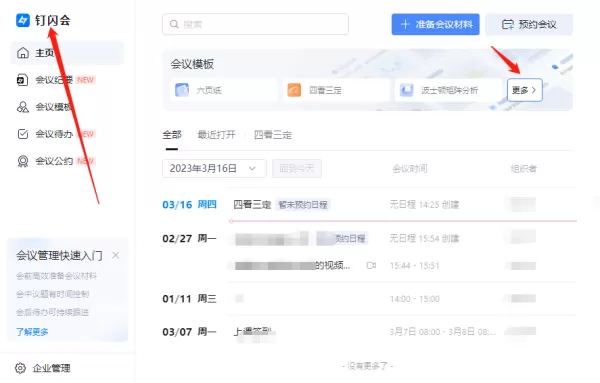
Task: Click the 03/16 周四 date label
Action: 189,205
